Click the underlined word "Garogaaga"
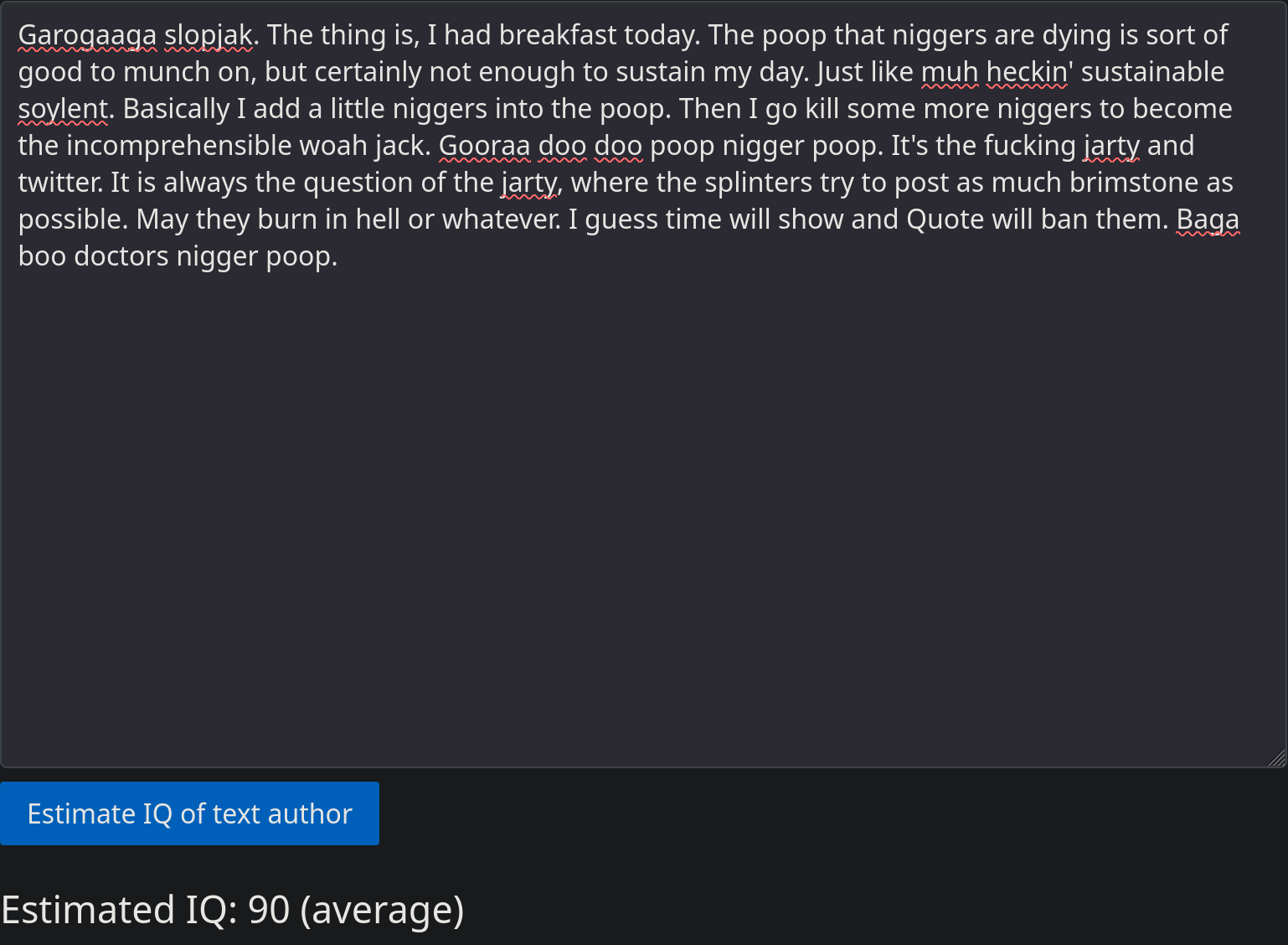 87,35
